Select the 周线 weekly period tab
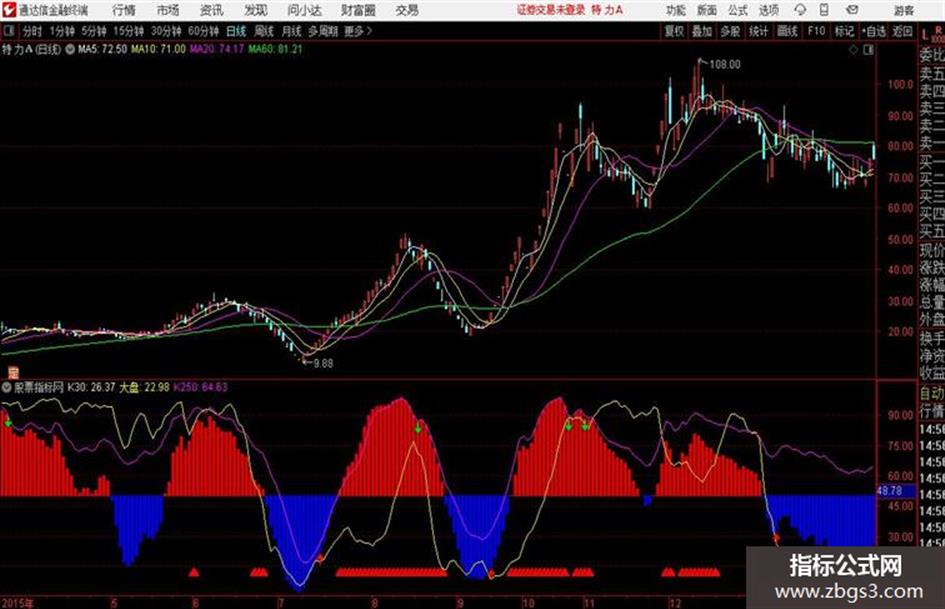The width and height of the screenshot is (945, 609). [264, 31]
